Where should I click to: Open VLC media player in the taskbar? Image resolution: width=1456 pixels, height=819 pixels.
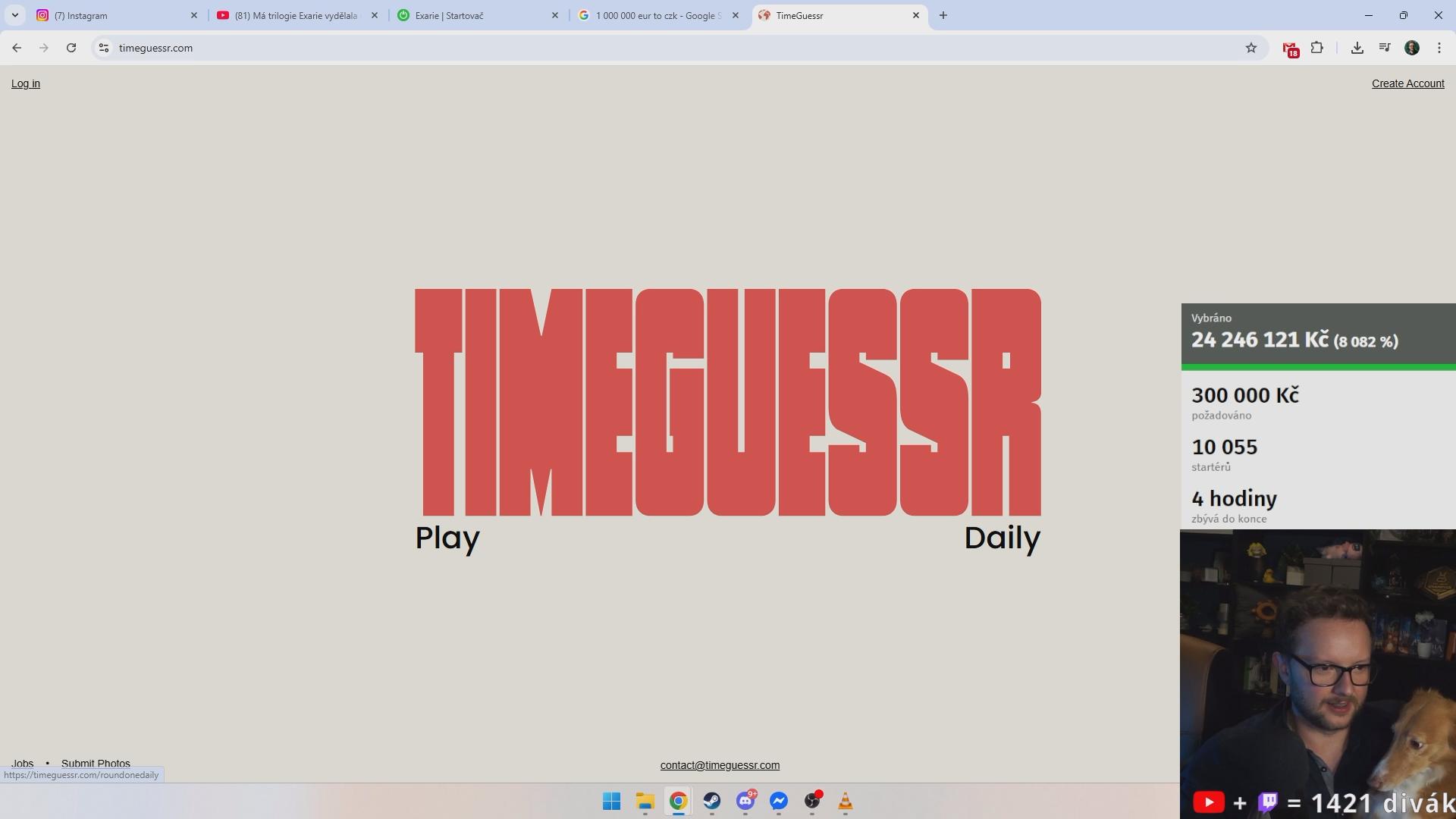pos(845,802)
